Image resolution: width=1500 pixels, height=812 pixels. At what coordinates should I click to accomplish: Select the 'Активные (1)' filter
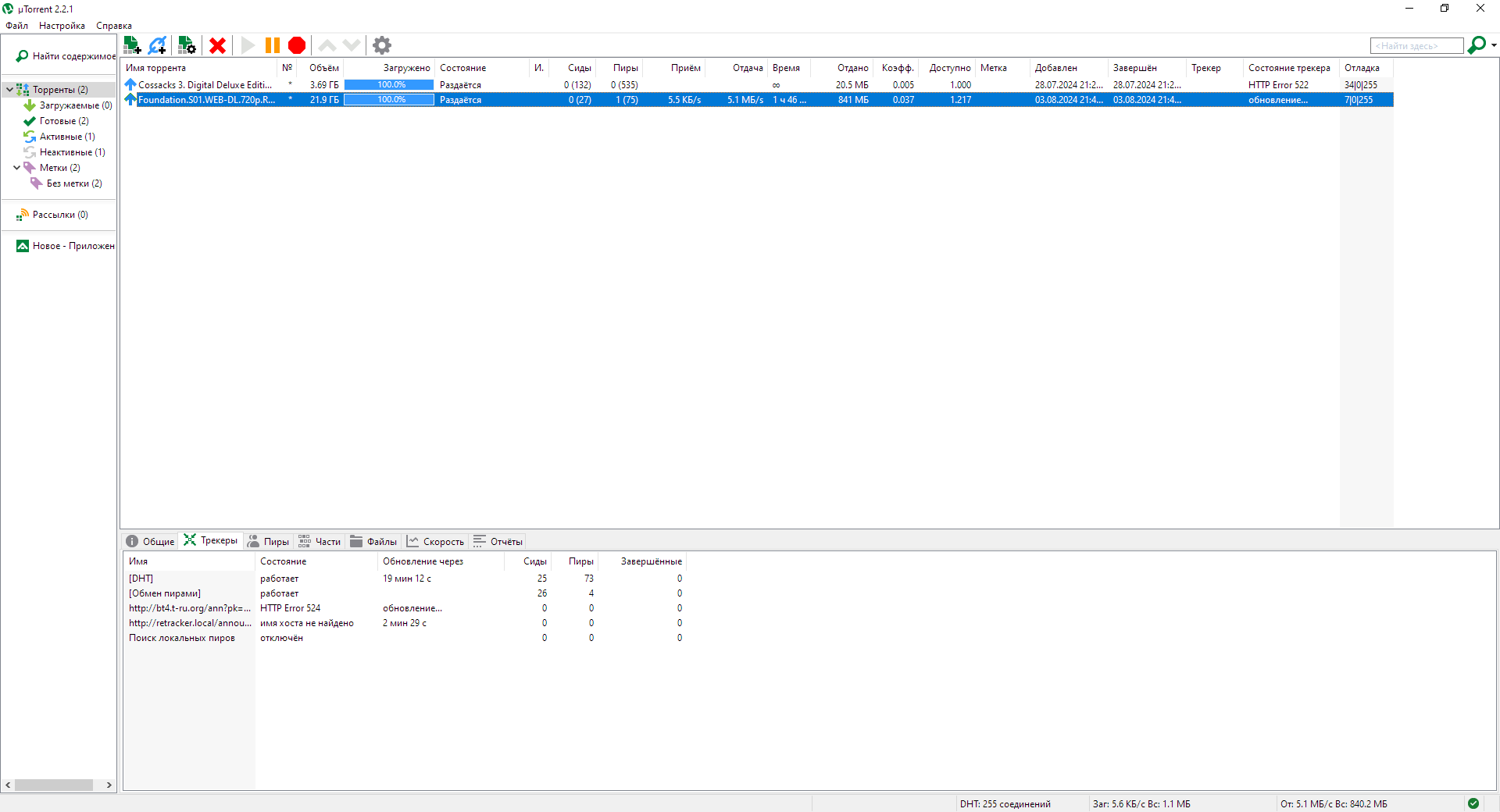pyautogui.click(x=67, y=137)
